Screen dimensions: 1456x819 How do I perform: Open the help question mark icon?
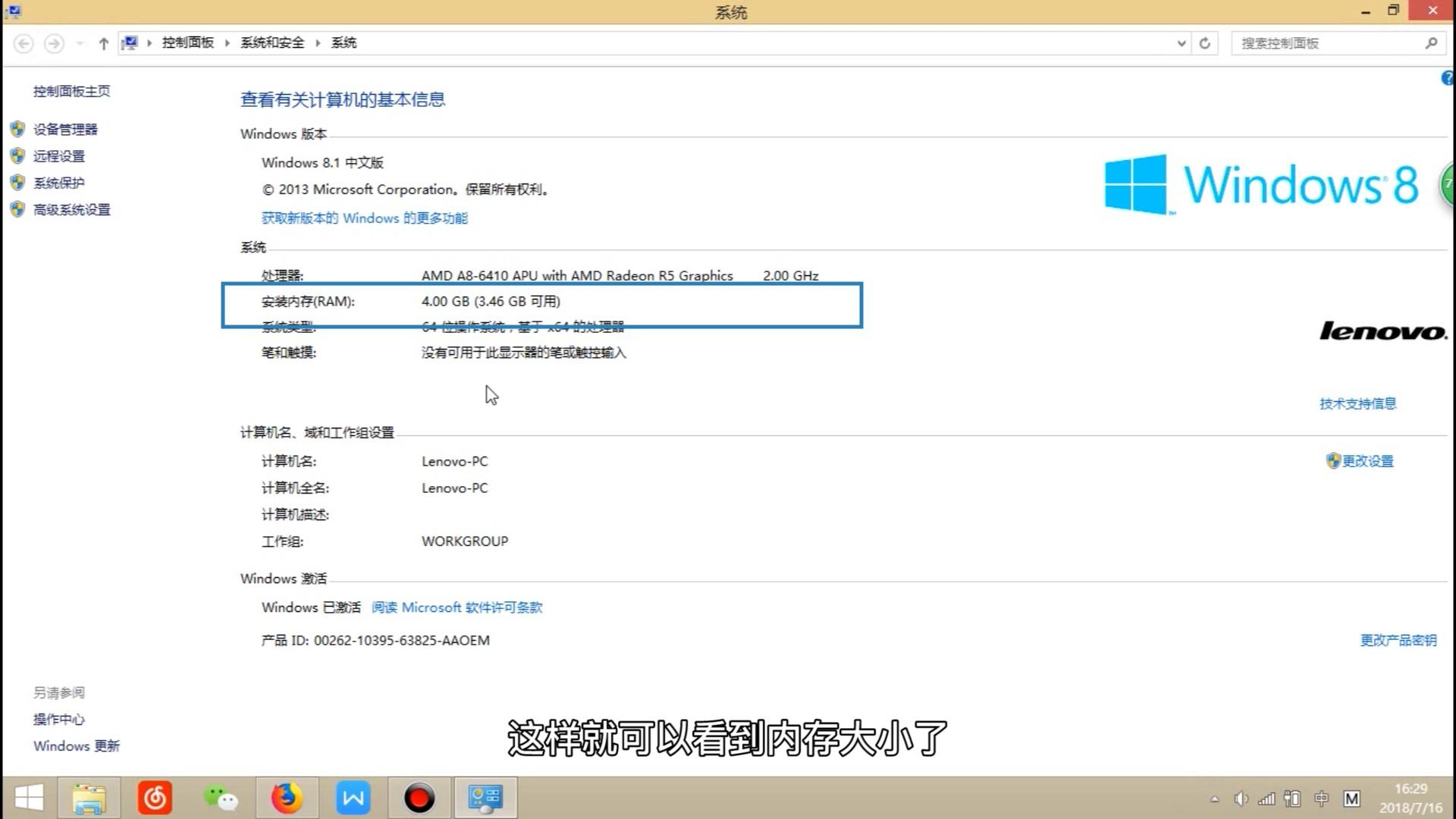tap(1447, 78)
